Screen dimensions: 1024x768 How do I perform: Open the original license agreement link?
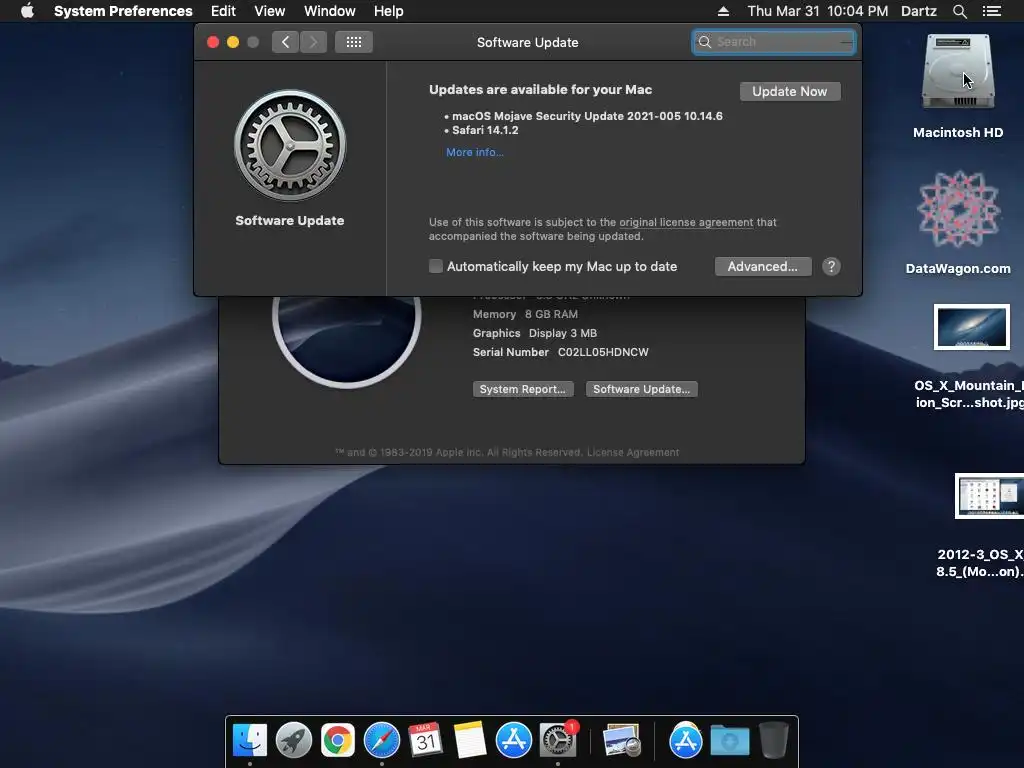click(x=686, y=222)
